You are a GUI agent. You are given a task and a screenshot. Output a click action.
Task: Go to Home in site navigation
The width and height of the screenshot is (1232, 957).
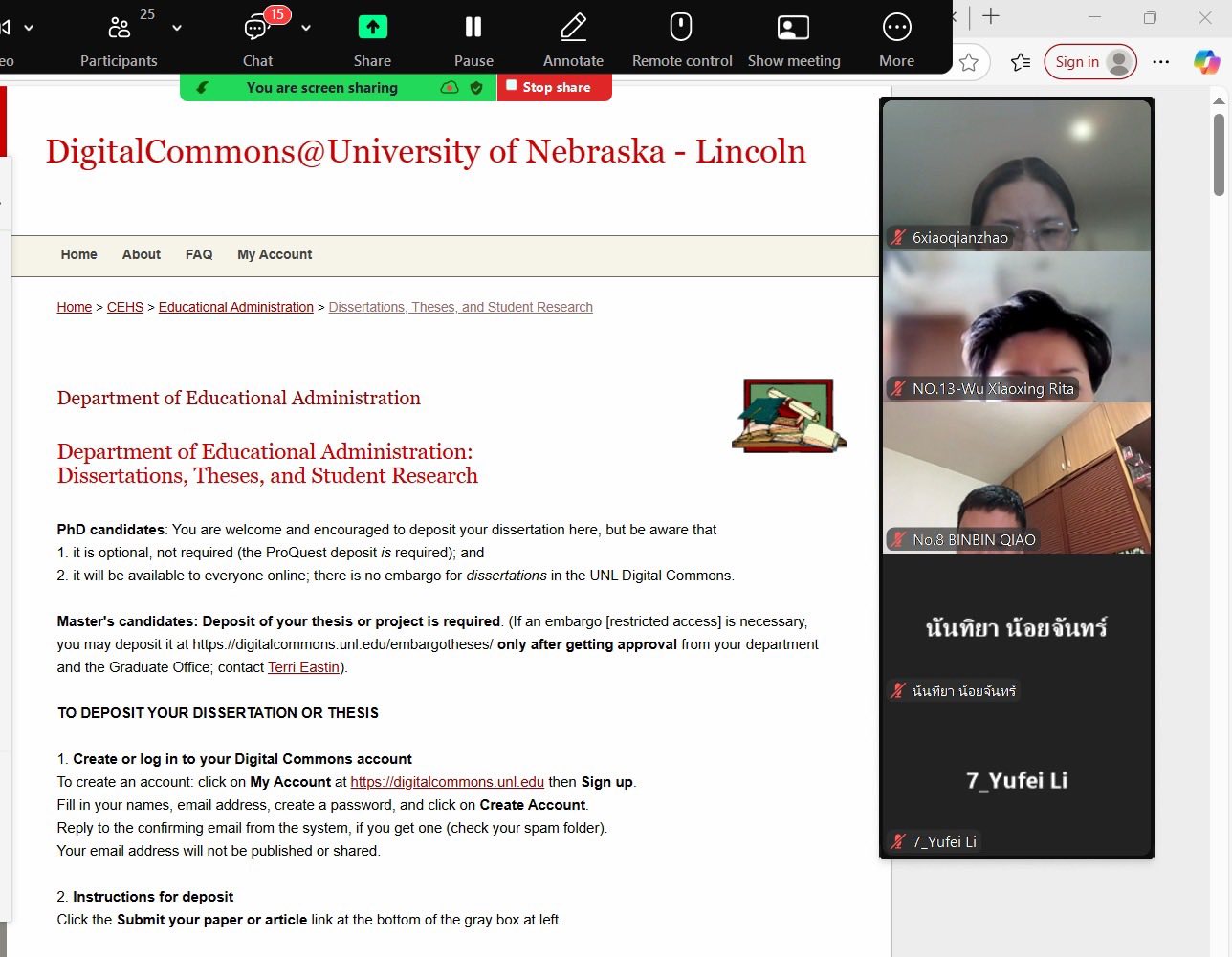pyautogui.click(x=78, y=254)
